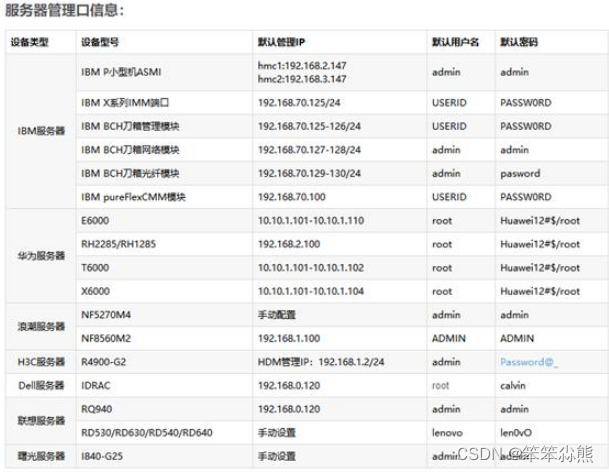Image resolution: width=609 pixels, height=472 pixels.
Task: Click root username in the T6000 row
Action: point(442,268)
